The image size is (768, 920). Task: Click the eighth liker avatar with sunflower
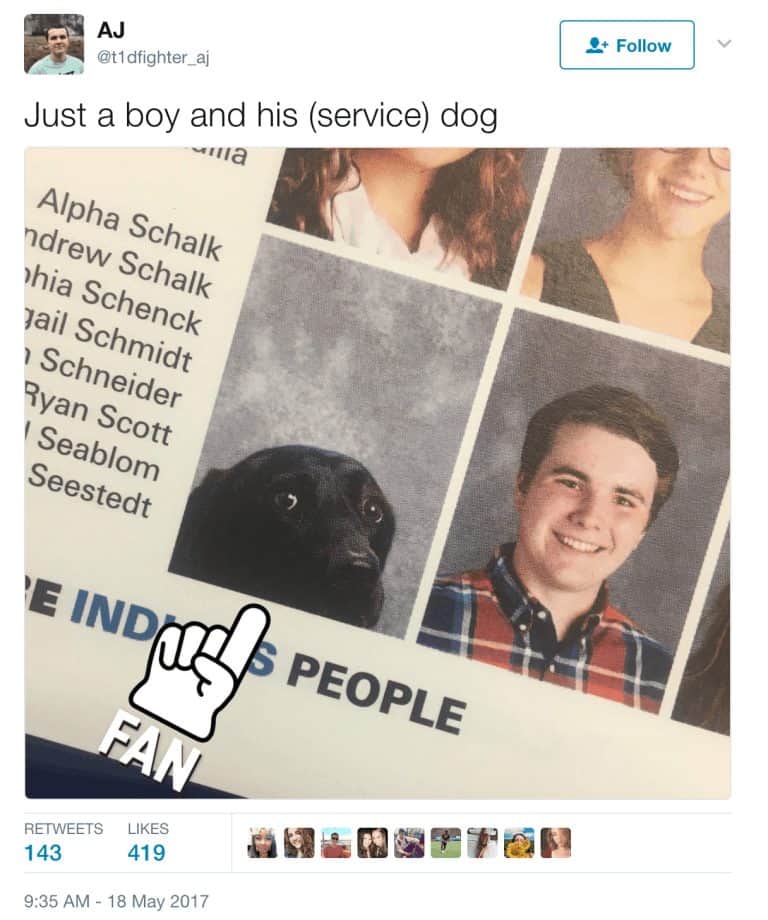click(x=519, y=843)
